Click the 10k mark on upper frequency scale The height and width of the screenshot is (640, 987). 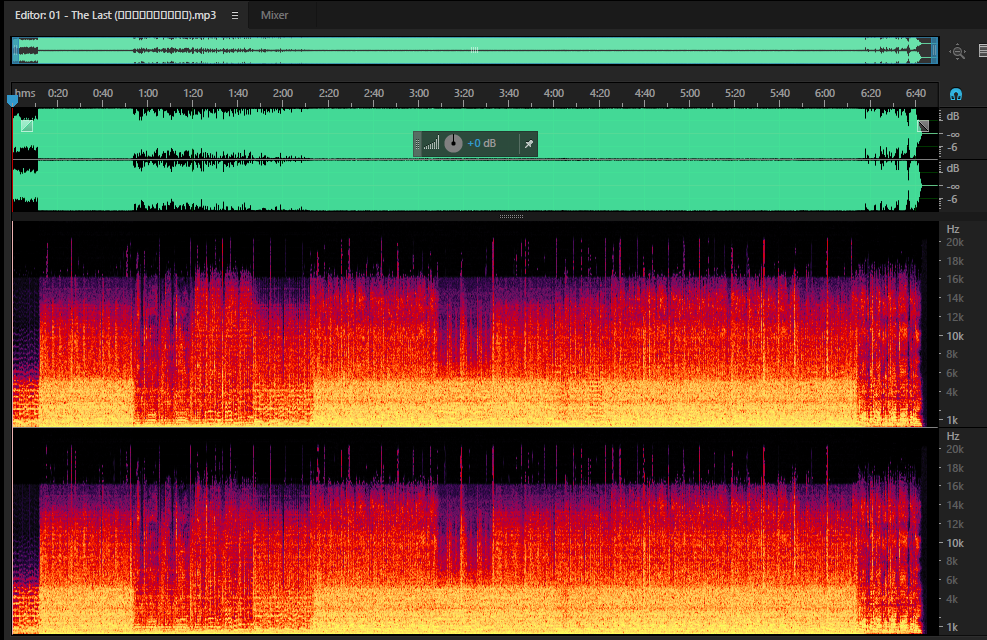click(955, 336)
